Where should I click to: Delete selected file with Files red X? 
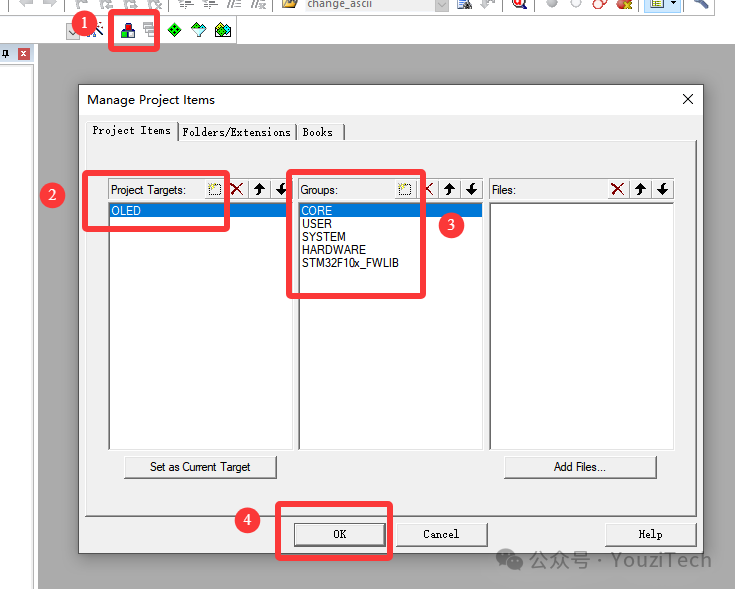(618, 189)
